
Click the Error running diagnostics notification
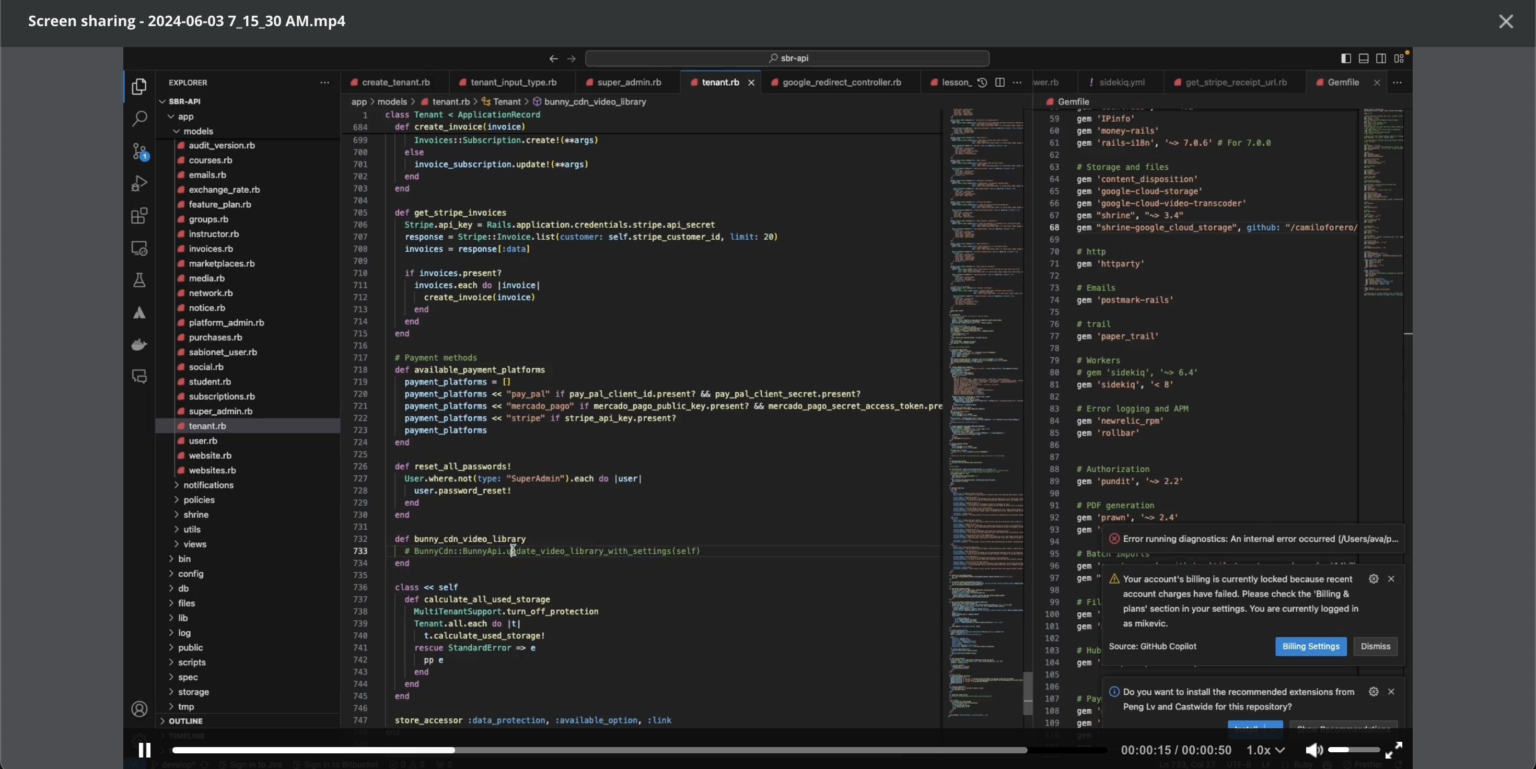pos(1253,538)
